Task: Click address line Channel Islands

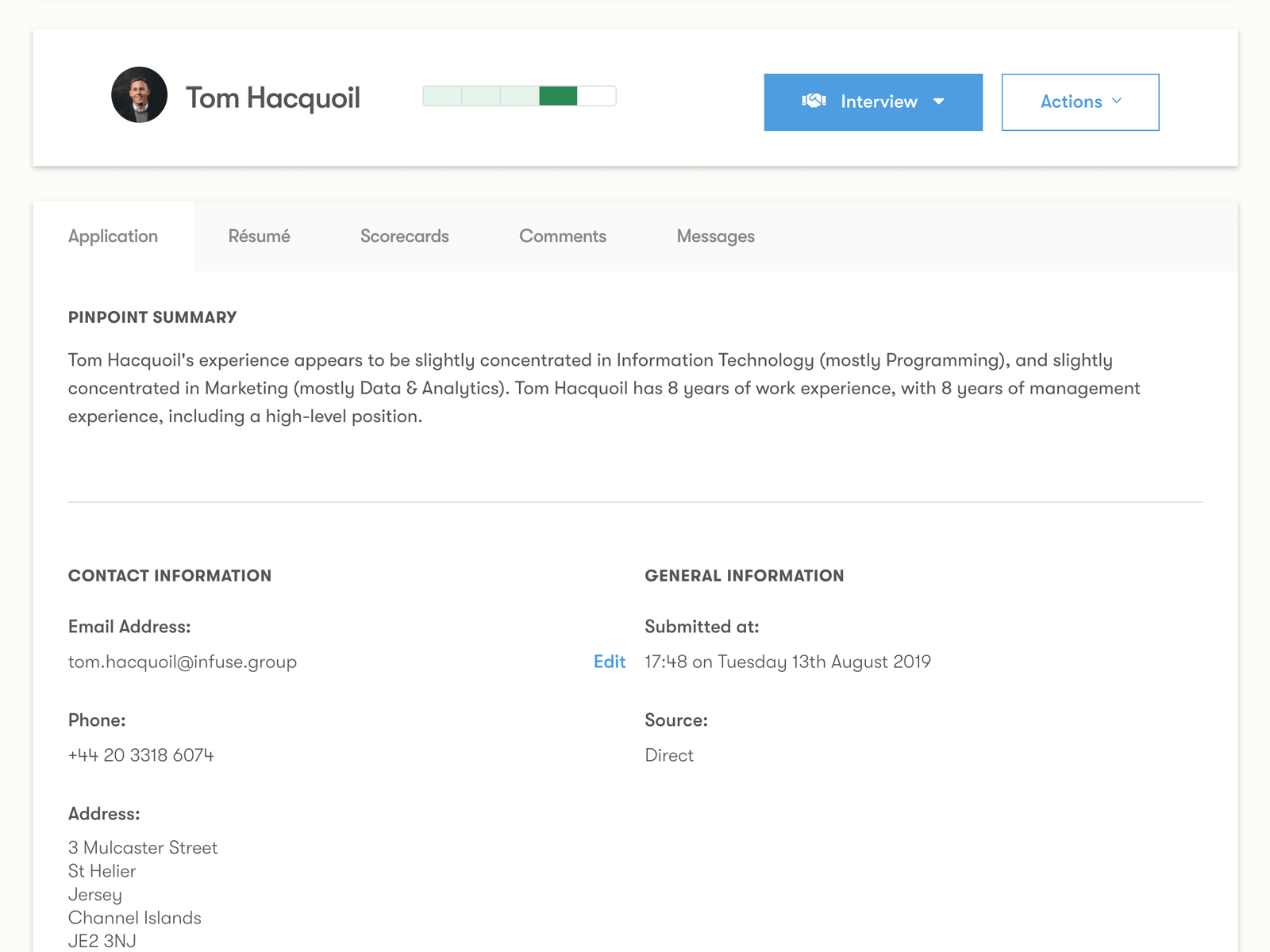Action: pos(135,918)
